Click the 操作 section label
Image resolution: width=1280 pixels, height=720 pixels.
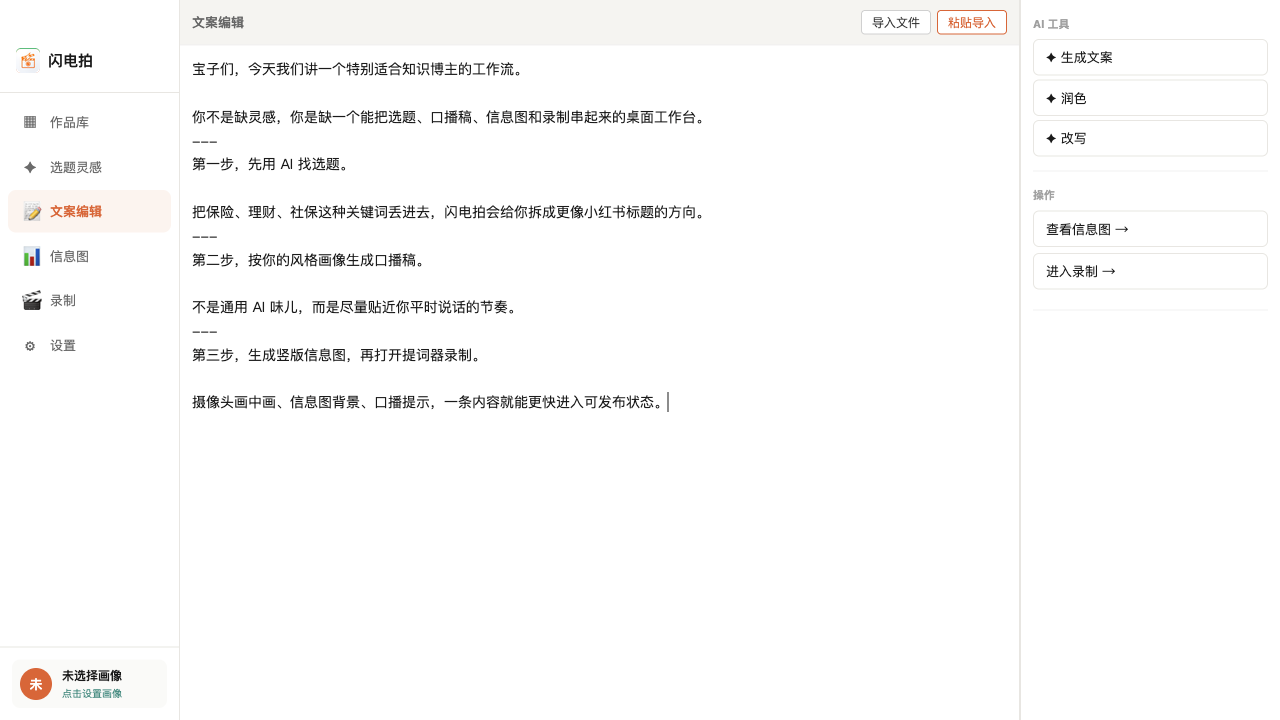point(1044,195)
